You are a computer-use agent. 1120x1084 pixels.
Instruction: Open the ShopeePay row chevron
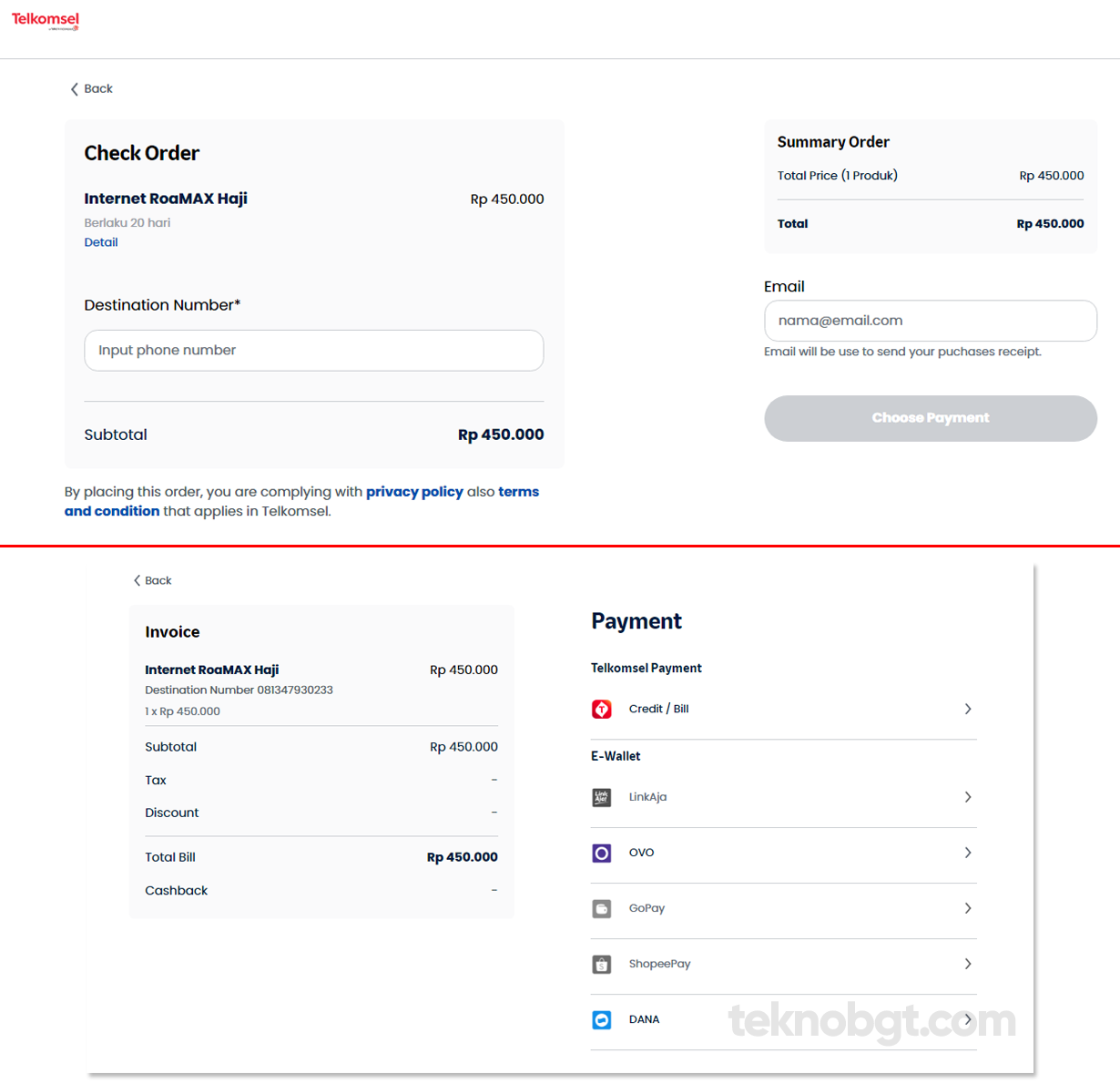coord(968,964)
